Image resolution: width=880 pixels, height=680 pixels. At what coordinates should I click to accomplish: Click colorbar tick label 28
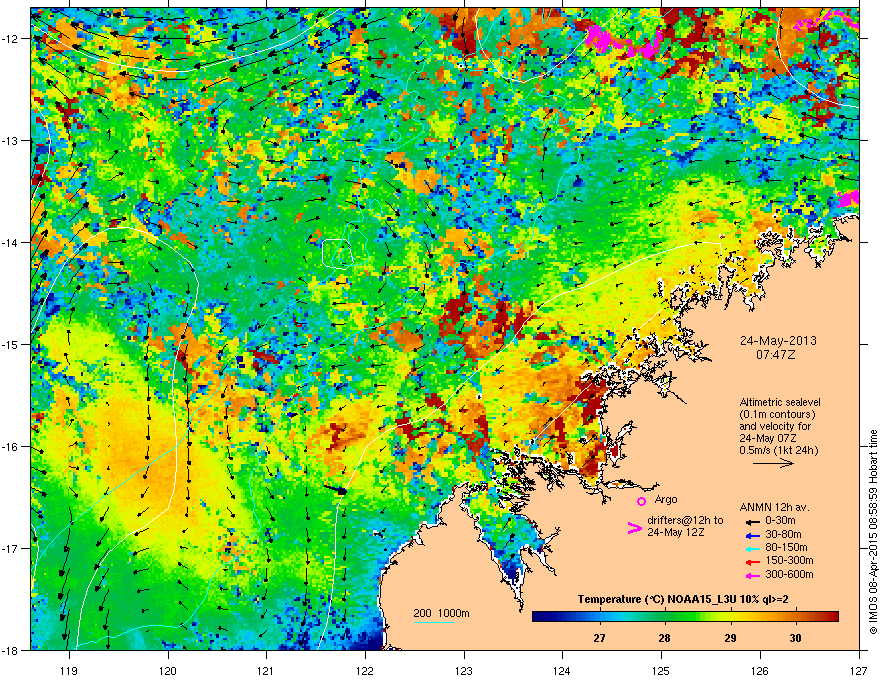(x=664, y=638)
